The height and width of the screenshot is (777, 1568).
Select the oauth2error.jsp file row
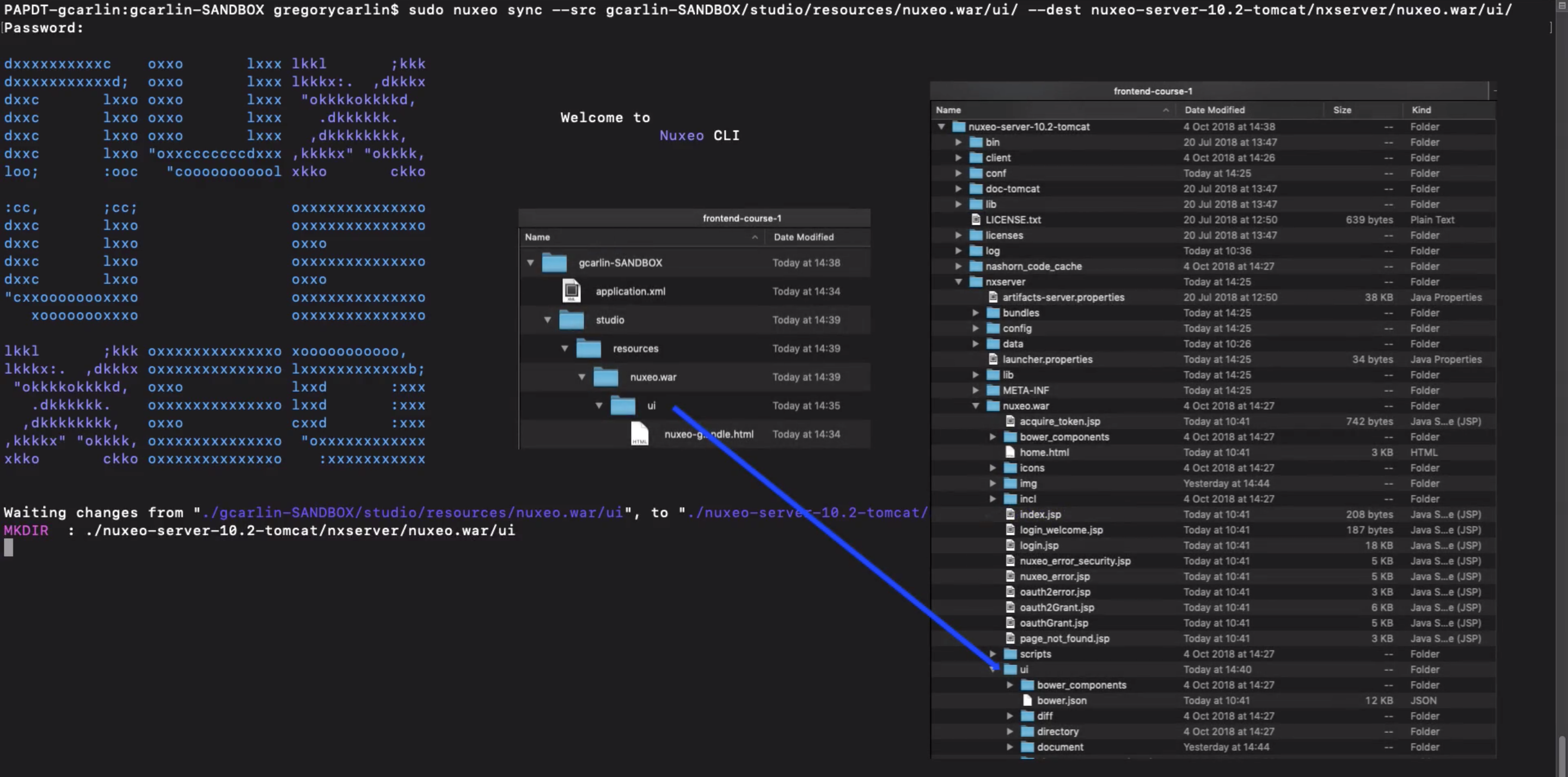(1213, 591)
